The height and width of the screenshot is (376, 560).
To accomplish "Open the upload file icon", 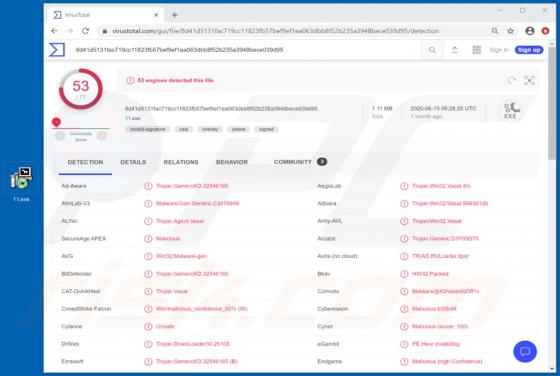I will coord(454,50).
